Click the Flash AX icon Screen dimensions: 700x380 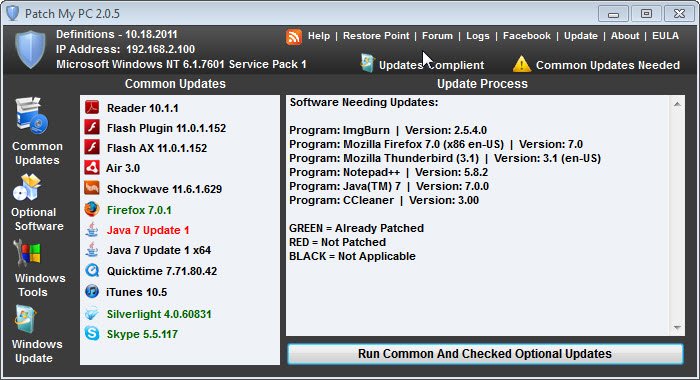click(92, 147)
